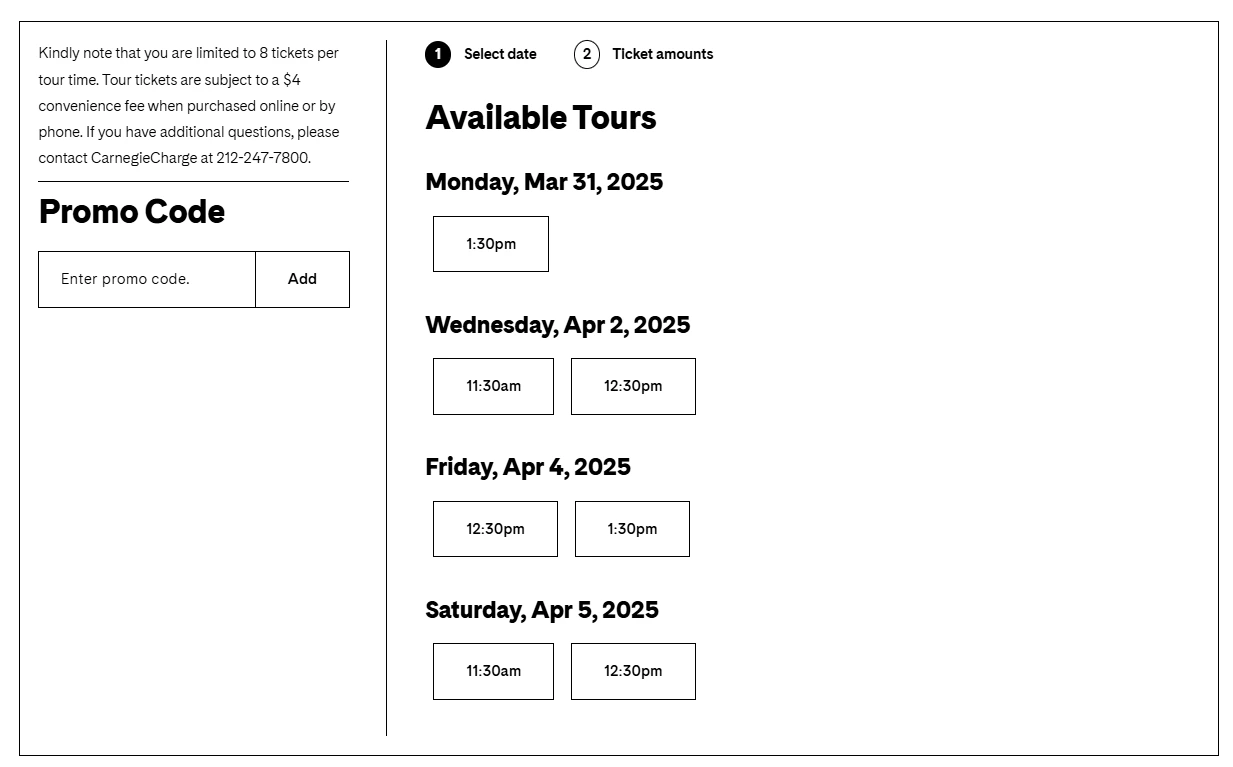Select the 12:30pm tour on Saturday, Apr 5

[633, 671]
